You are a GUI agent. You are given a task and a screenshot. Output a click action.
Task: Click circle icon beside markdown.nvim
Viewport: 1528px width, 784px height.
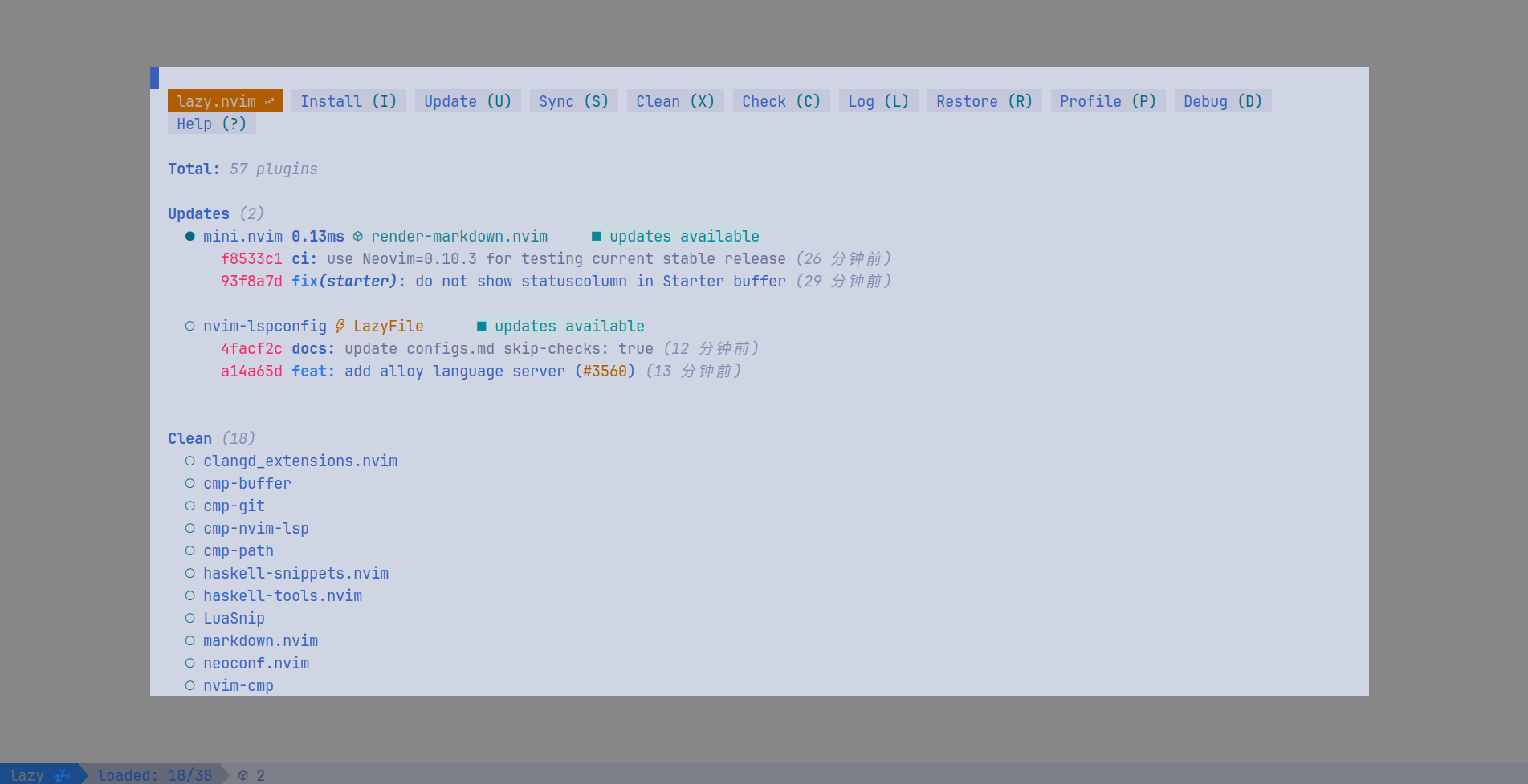tap(190, 640)
